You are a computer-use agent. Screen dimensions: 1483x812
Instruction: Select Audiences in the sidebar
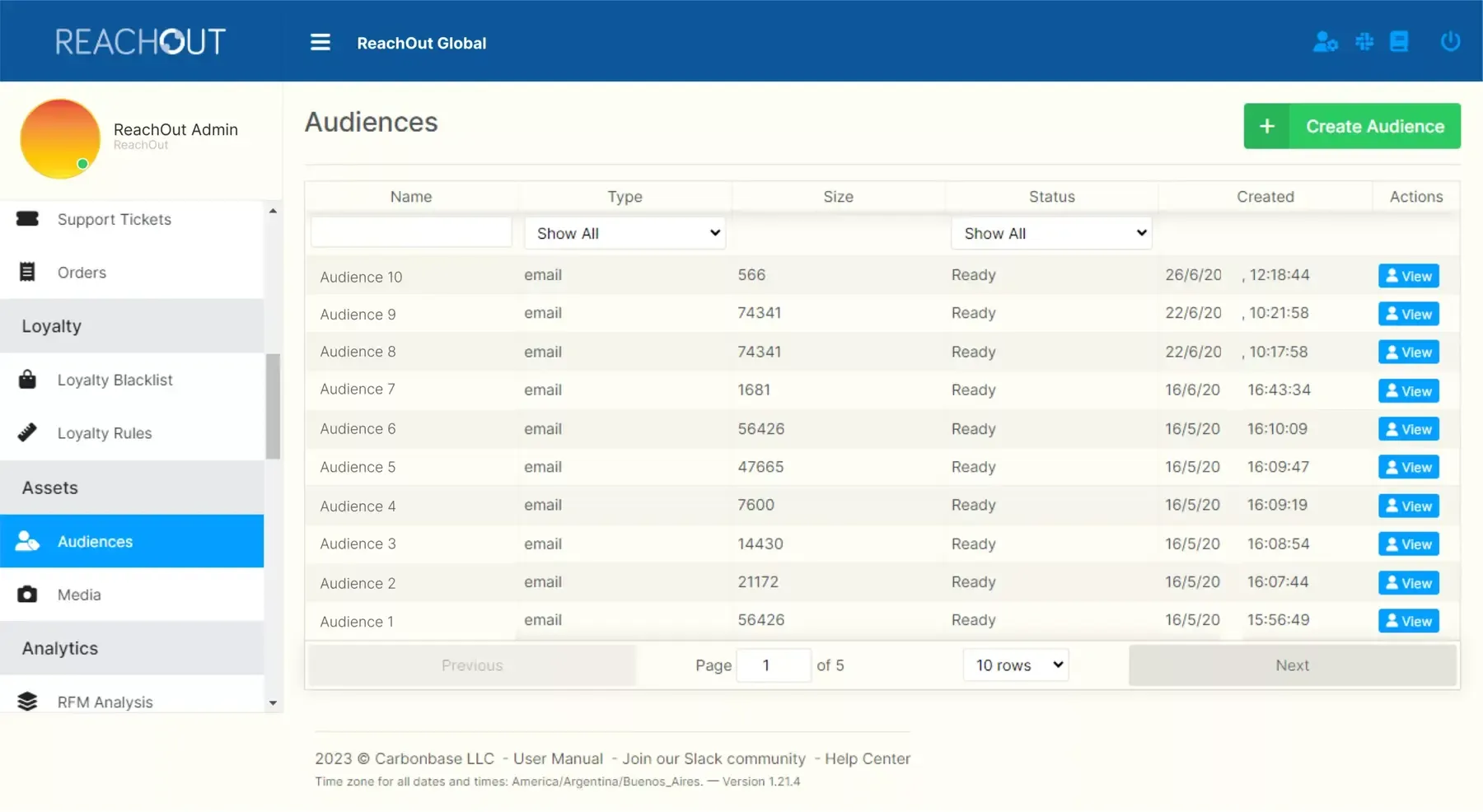(x=132, y=541)
